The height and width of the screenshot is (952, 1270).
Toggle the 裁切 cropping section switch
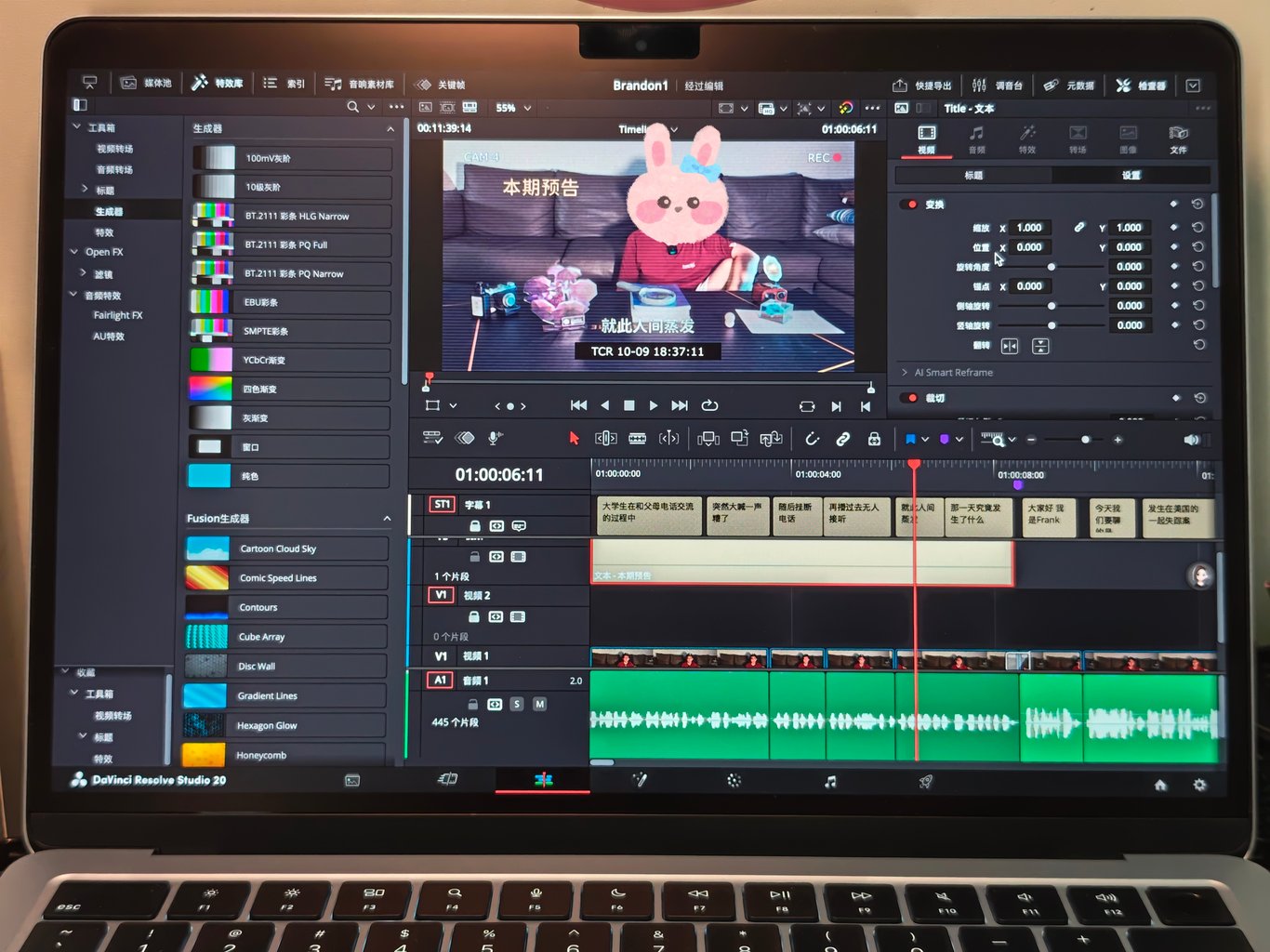click(909, 398)
